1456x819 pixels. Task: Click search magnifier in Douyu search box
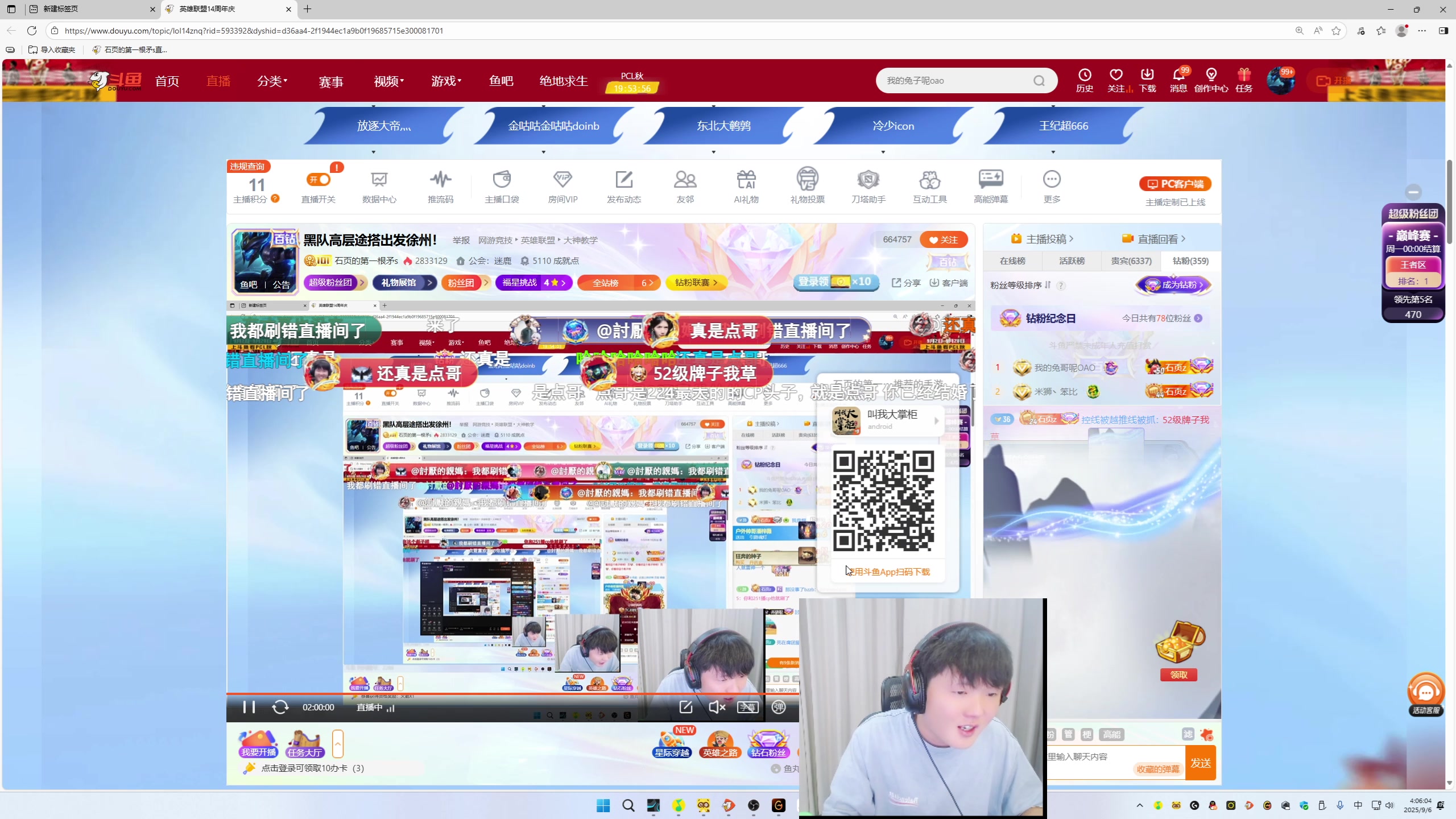(1039, 81)
